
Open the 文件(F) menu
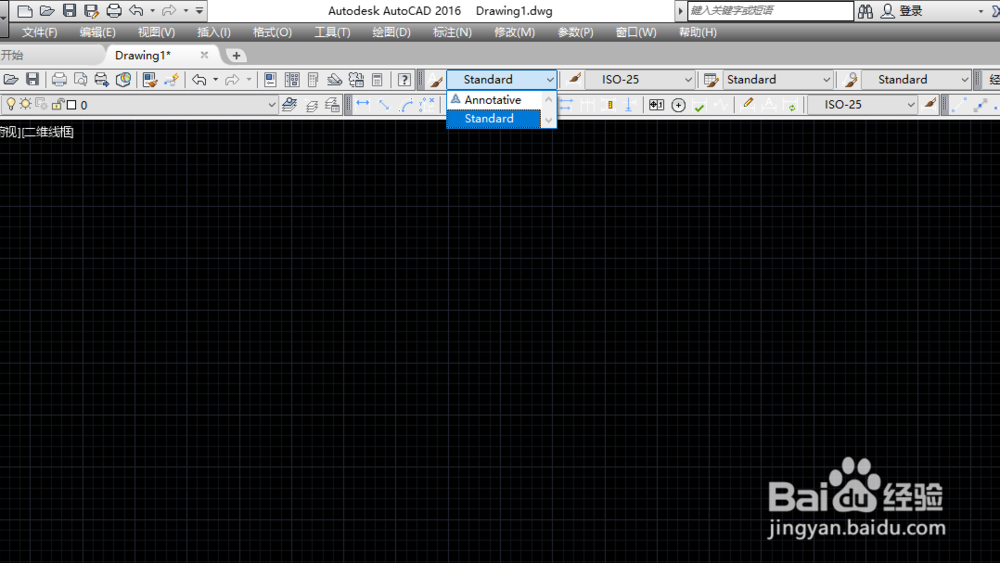coord(40,32)
